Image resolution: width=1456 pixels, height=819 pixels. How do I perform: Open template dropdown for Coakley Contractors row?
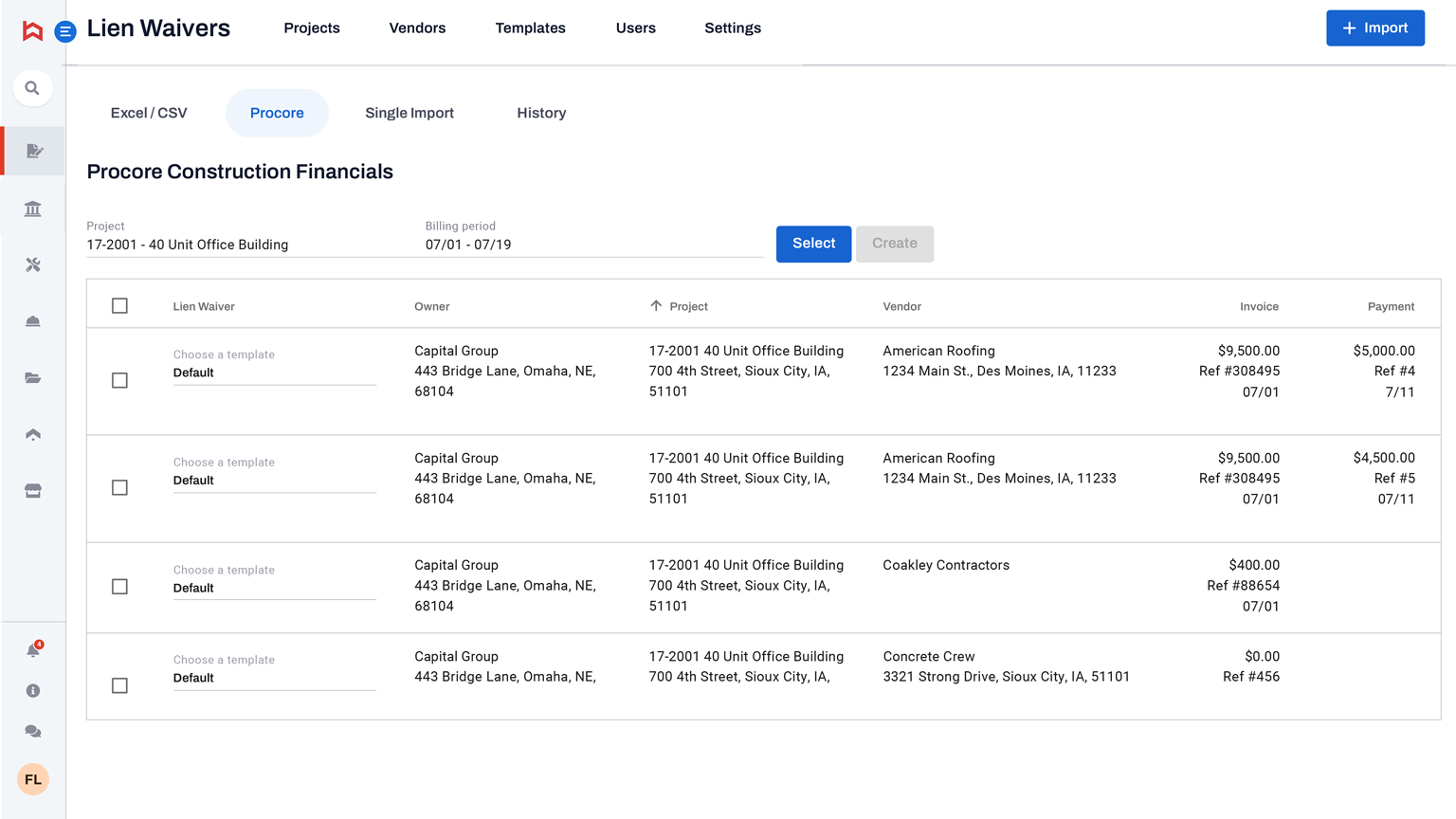pos(275,580)
